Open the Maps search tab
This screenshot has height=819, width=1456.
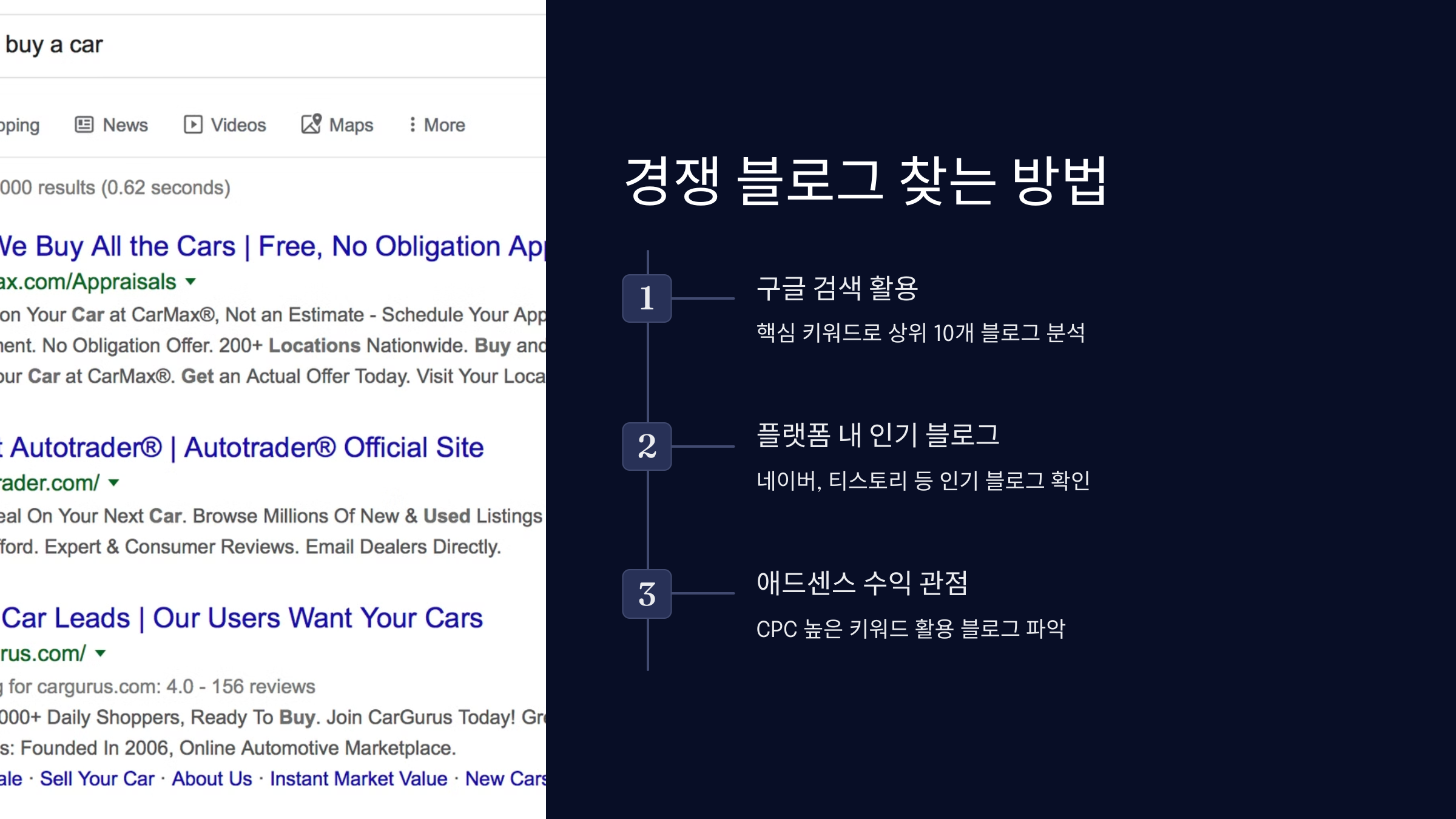(x=351, y=125)
